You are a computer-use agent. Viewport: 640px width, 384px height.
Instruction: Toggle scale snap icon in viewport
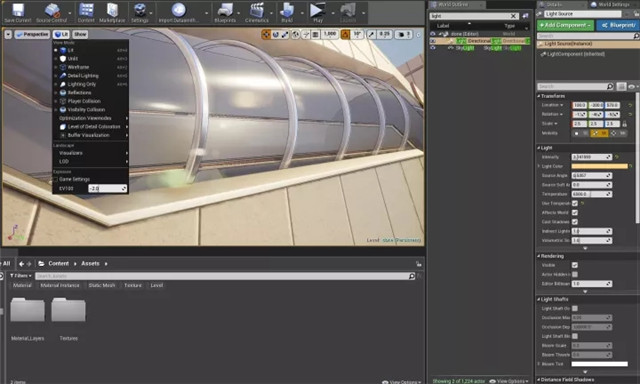(371, 35)
